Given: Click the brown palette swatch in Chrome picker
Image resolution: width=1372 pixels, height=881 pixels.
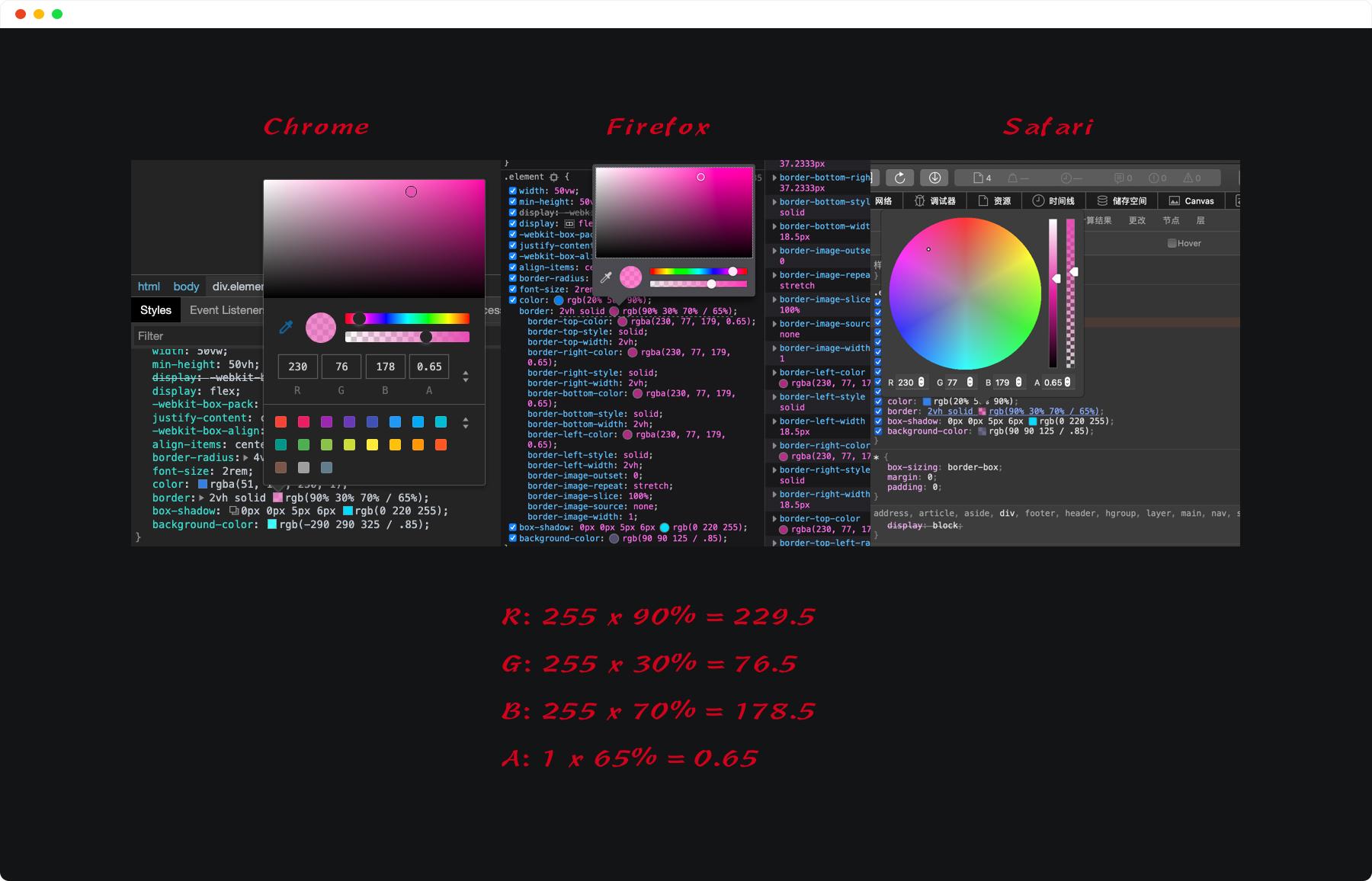Looking at the screenshot, I should [281, 468].
